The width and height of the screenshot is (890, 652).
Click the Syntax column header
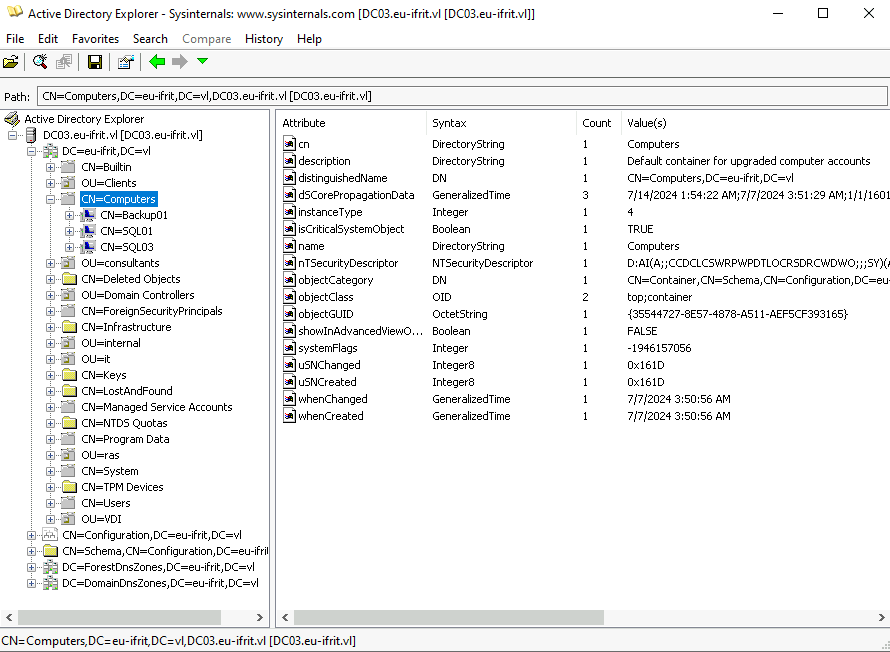501,123
